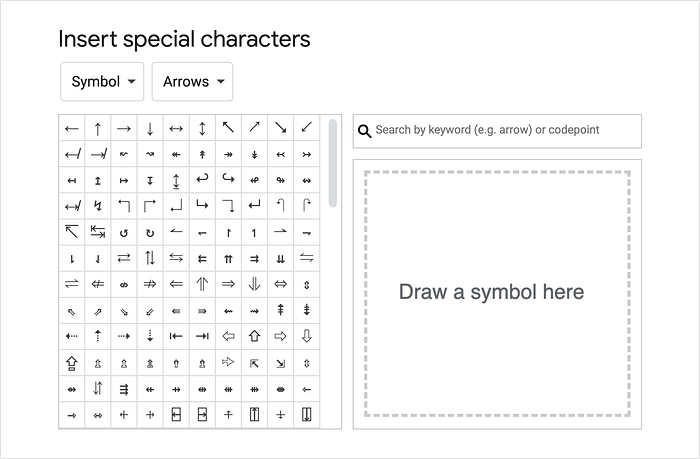
Task: Select the leftwards double arrow symbol
Action: tap(176, 284)
